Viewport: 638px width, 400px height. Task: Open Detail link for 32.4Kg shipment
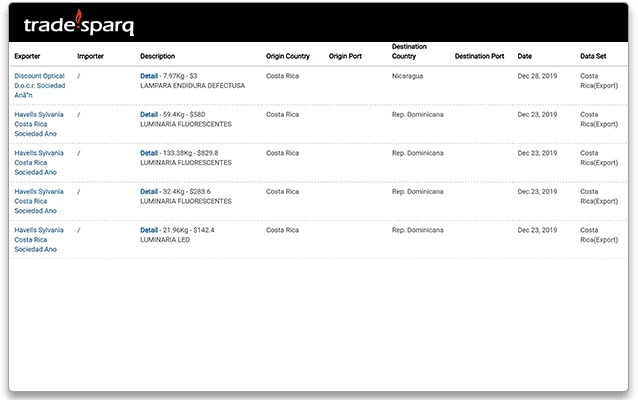tap(149, 192)
